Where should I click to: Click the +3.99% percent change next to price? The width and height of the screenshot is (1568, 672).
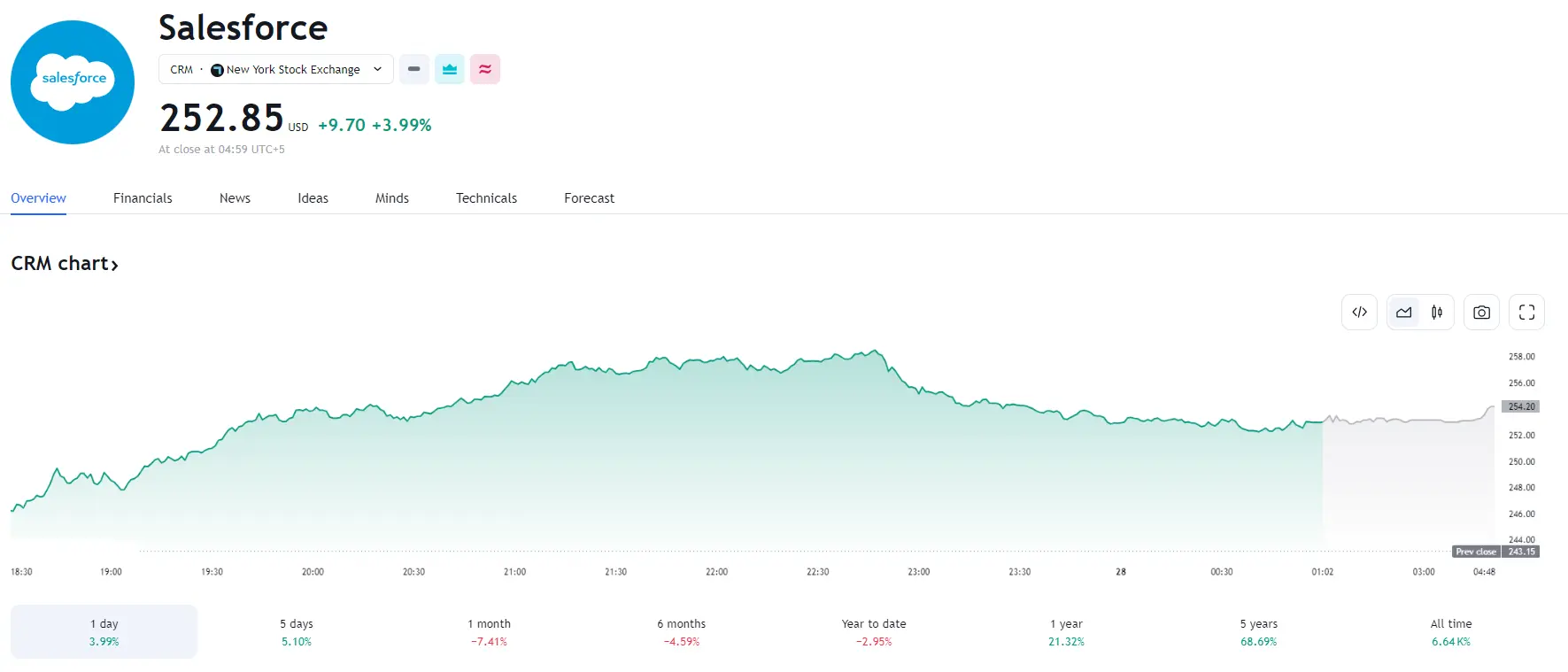[402, 125]
